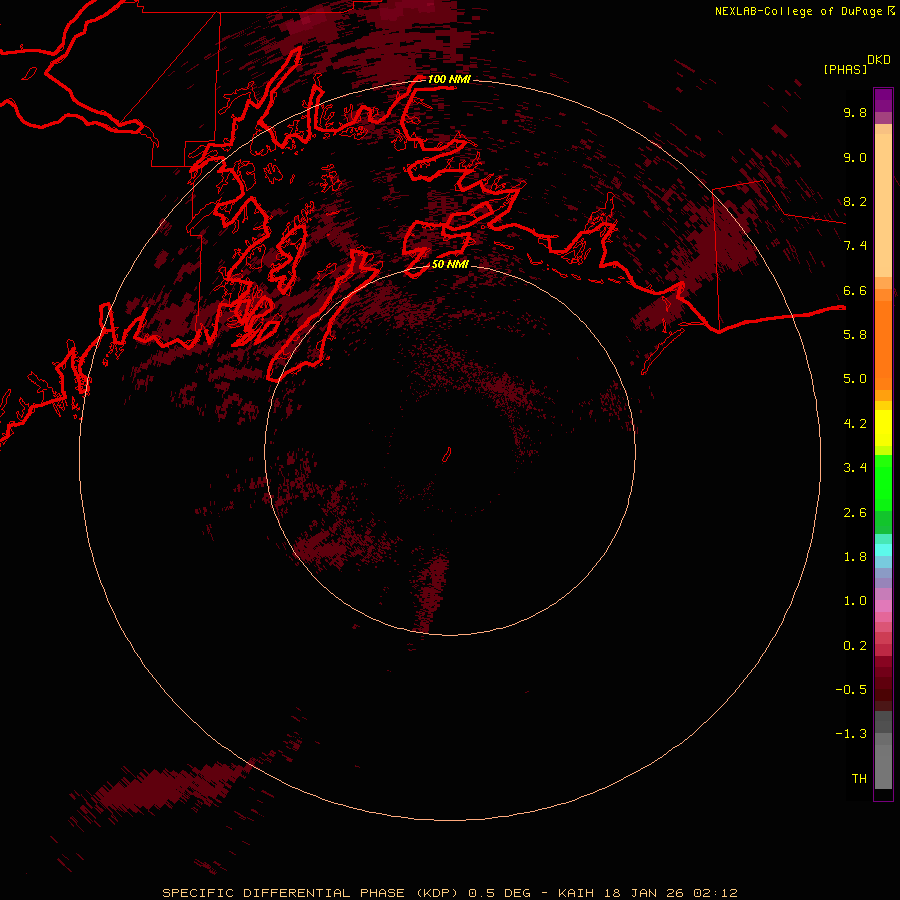Select the 5.8 scale value
This screenshot has width=900, height=900.
coord(855,335)
